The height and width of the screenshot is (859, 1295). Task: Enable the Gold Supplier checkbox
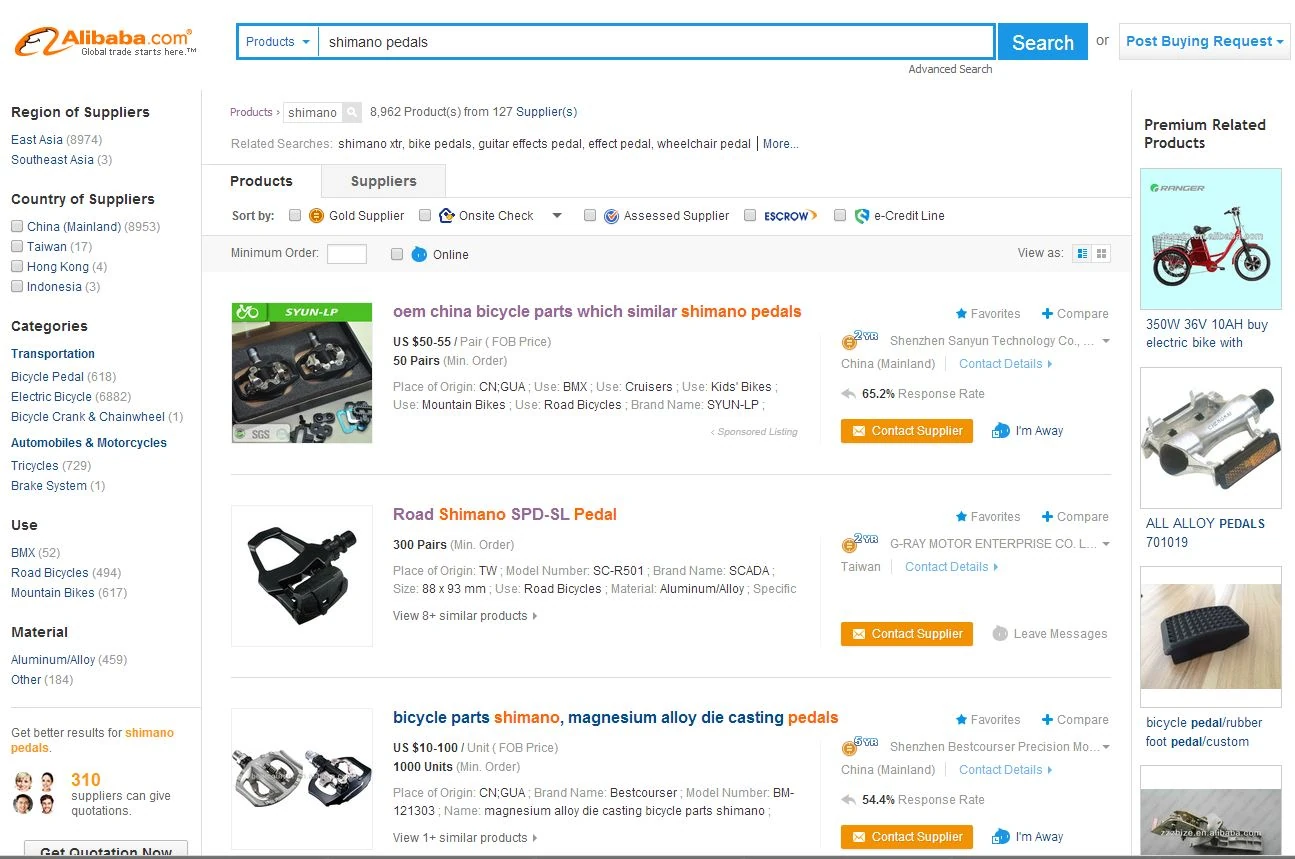click(x=295, y=215)
